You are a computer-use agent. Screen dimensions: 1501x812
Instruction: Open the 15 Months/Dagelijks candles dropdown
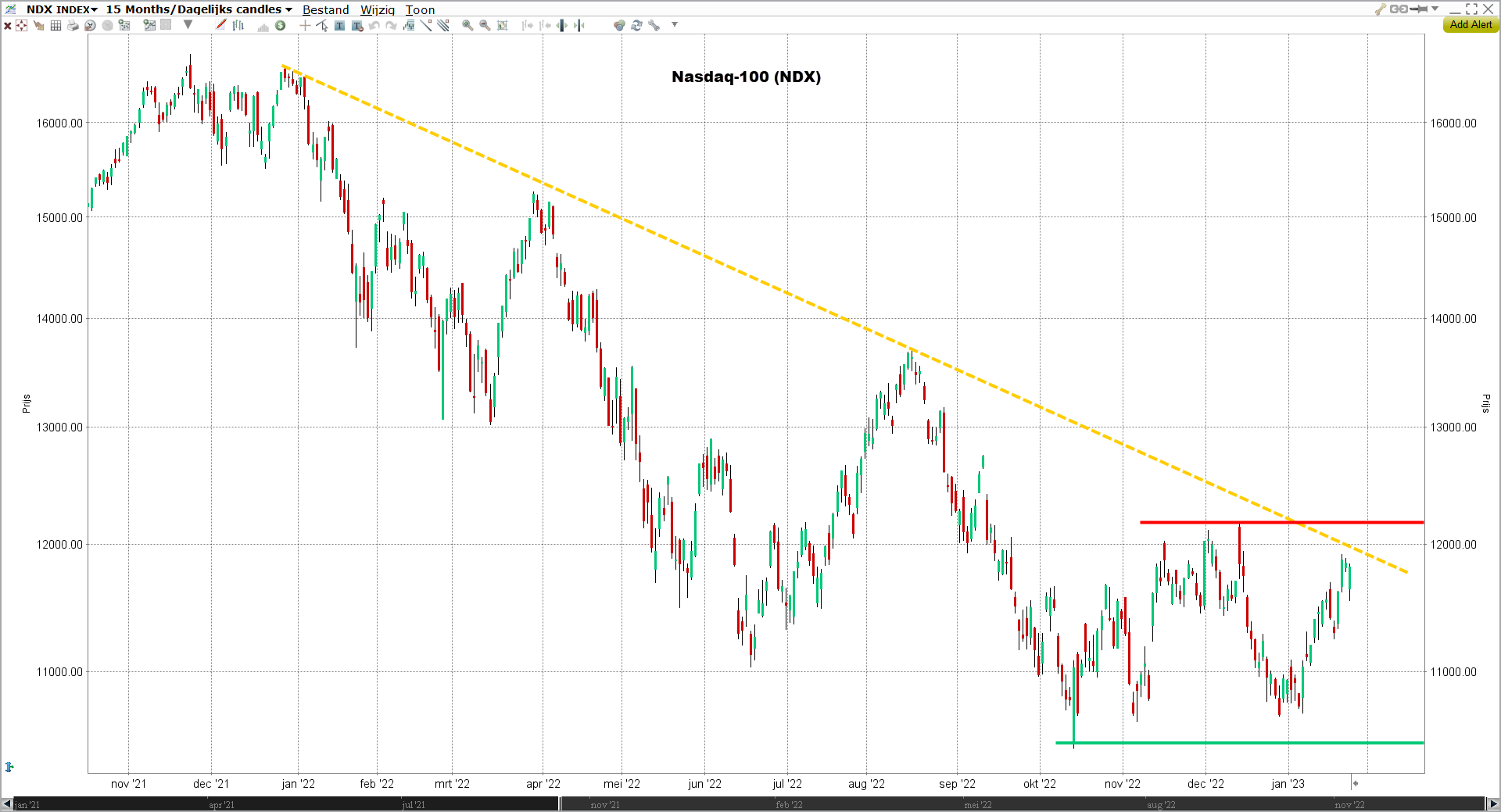199,9
